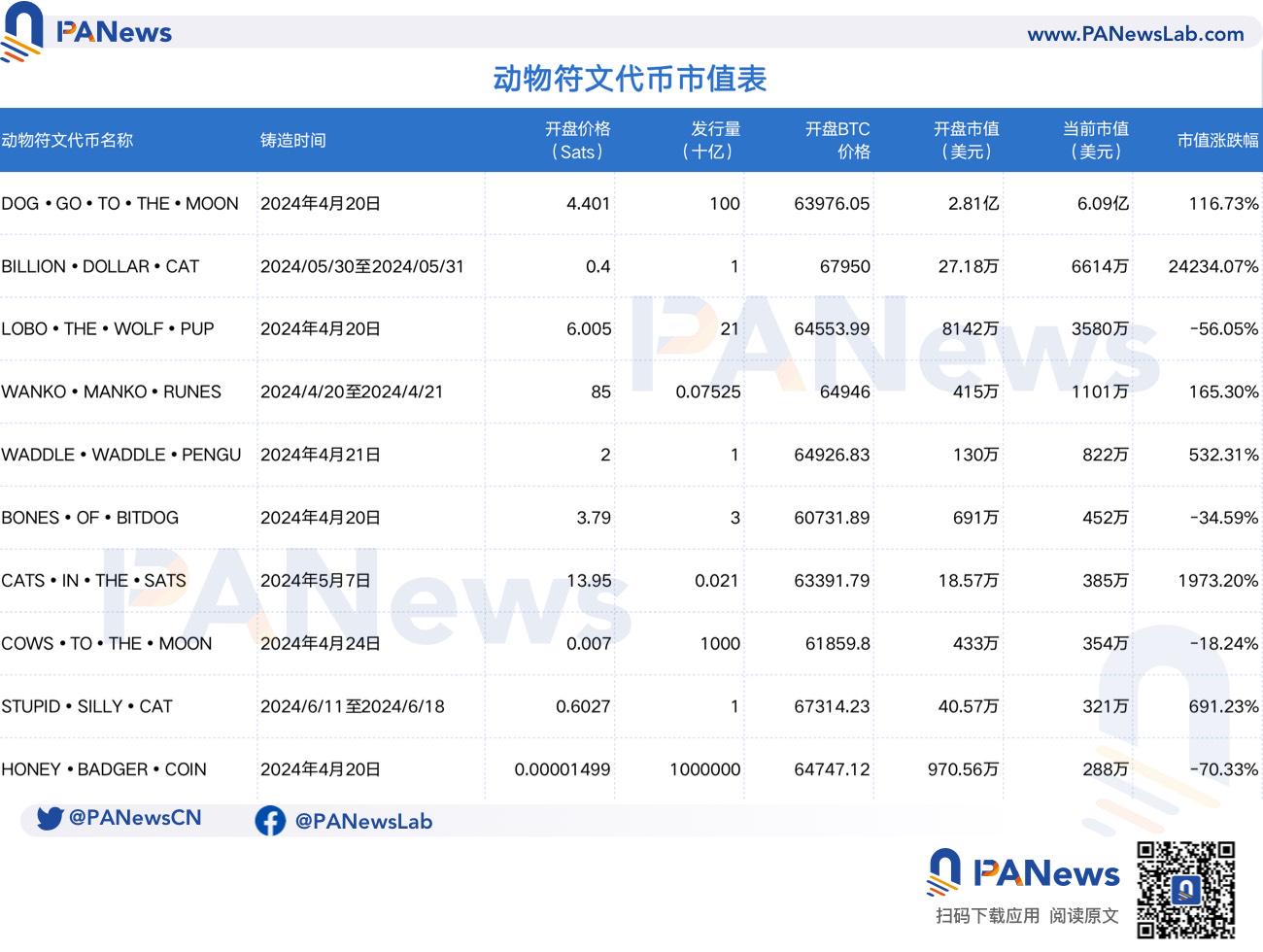Select the DOG GO TO THE MOON row name
Viewport: 1263px width, 952px height.
[119, 203]
